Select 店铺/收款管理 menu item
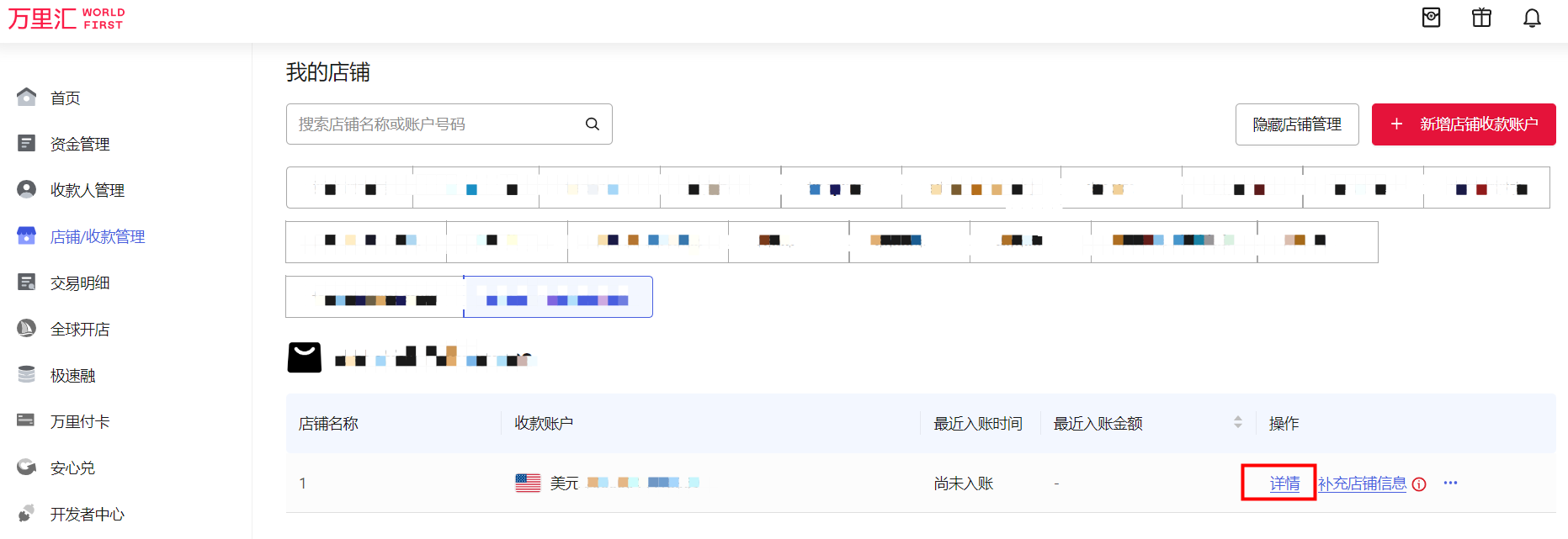Screen dimensions: 1568x539 click(97, 237)
